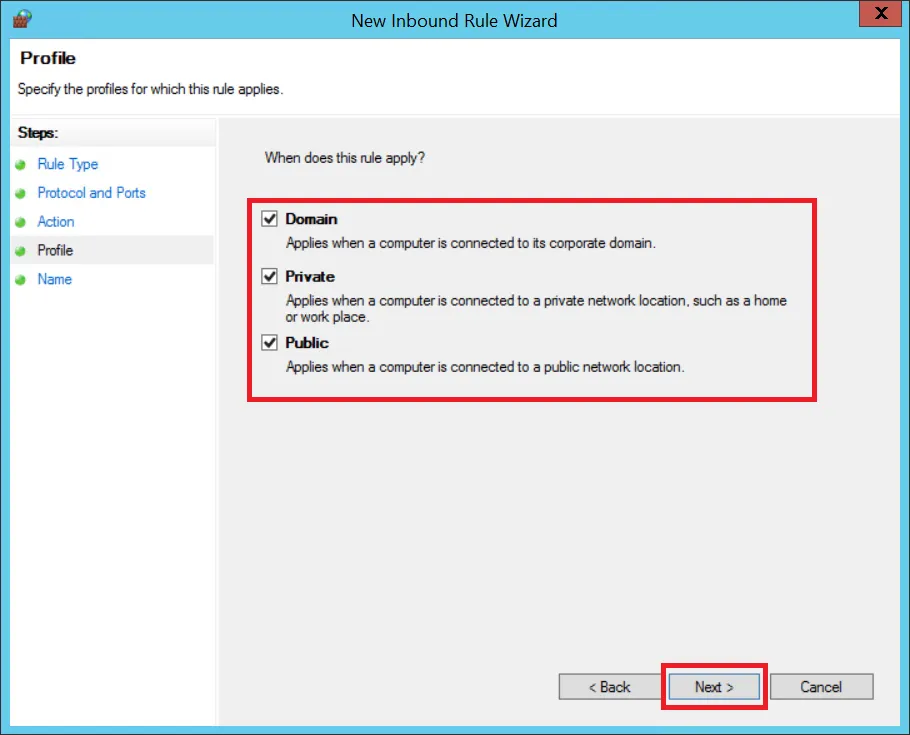Disable the Public profile checkbox
Image resolution: width=910 pixels, height=735 pixels.
[x=269, y=343]
